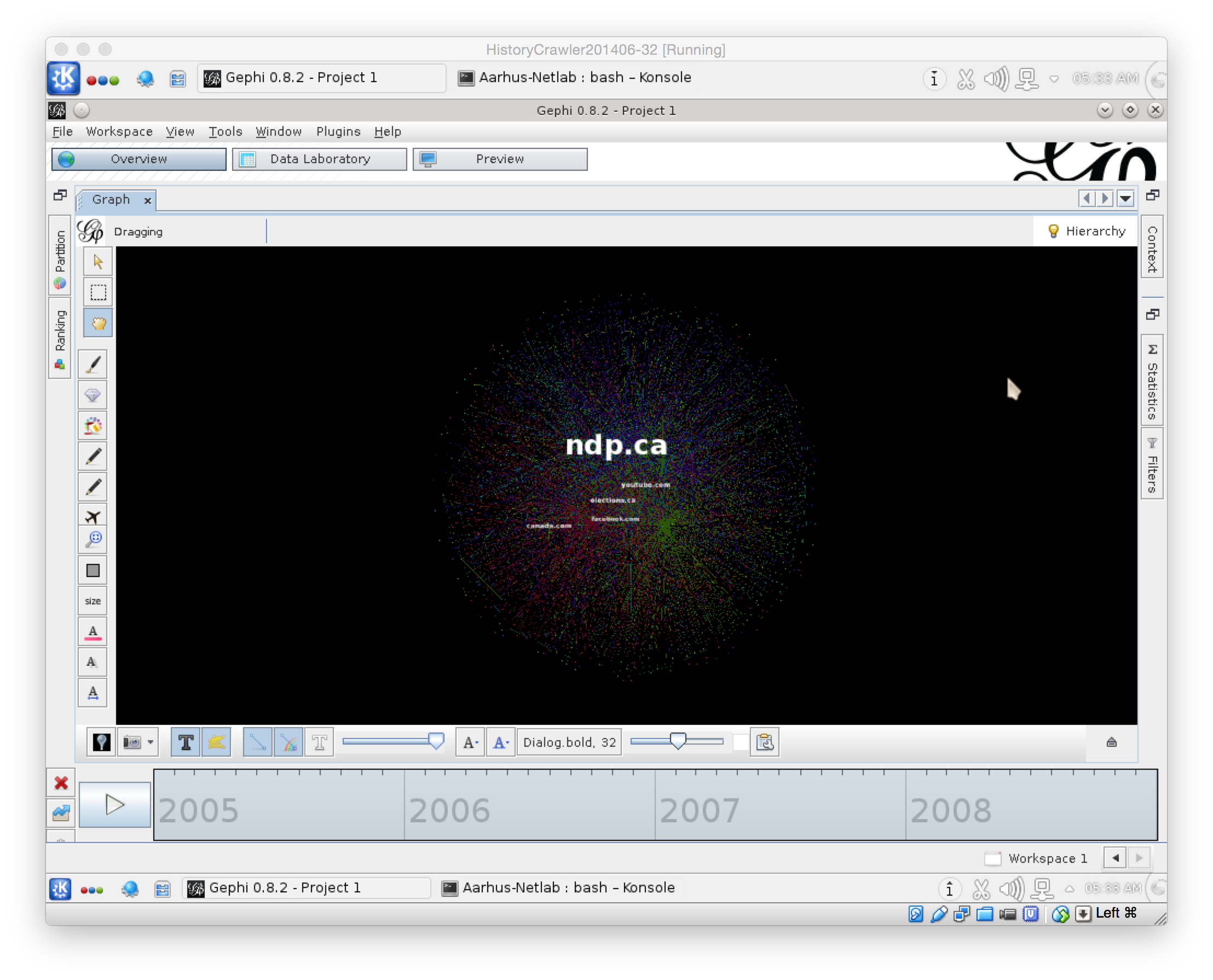Open the label attributes configuration icon
Viewport: 1213px width, 980px height.
coord(765,742)
